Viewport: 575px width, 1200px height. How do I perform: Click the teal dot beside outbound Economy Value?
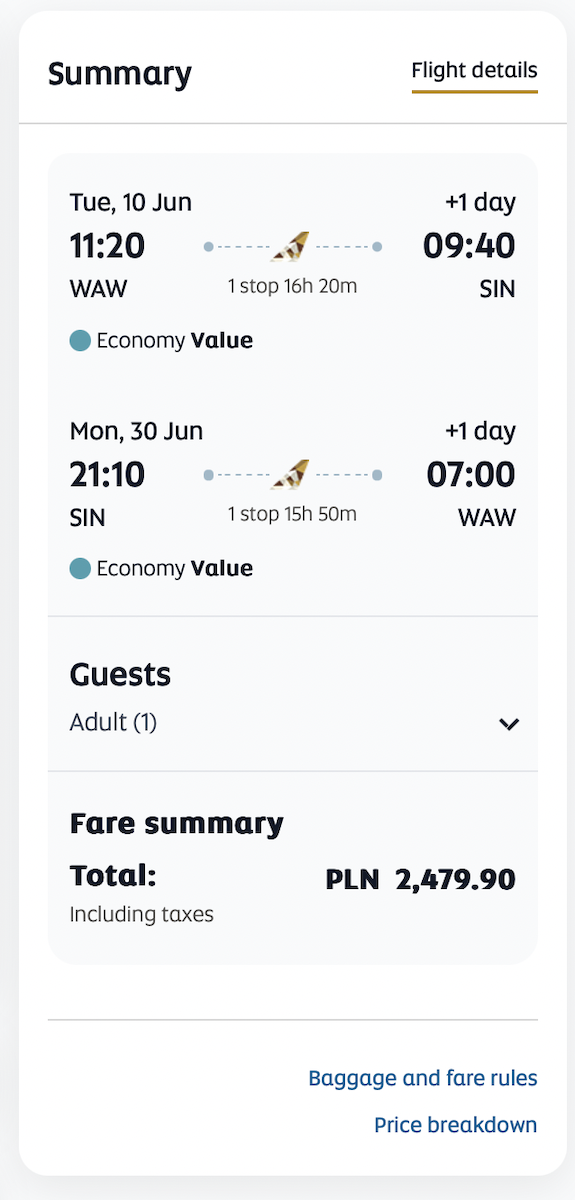(80, 341)
